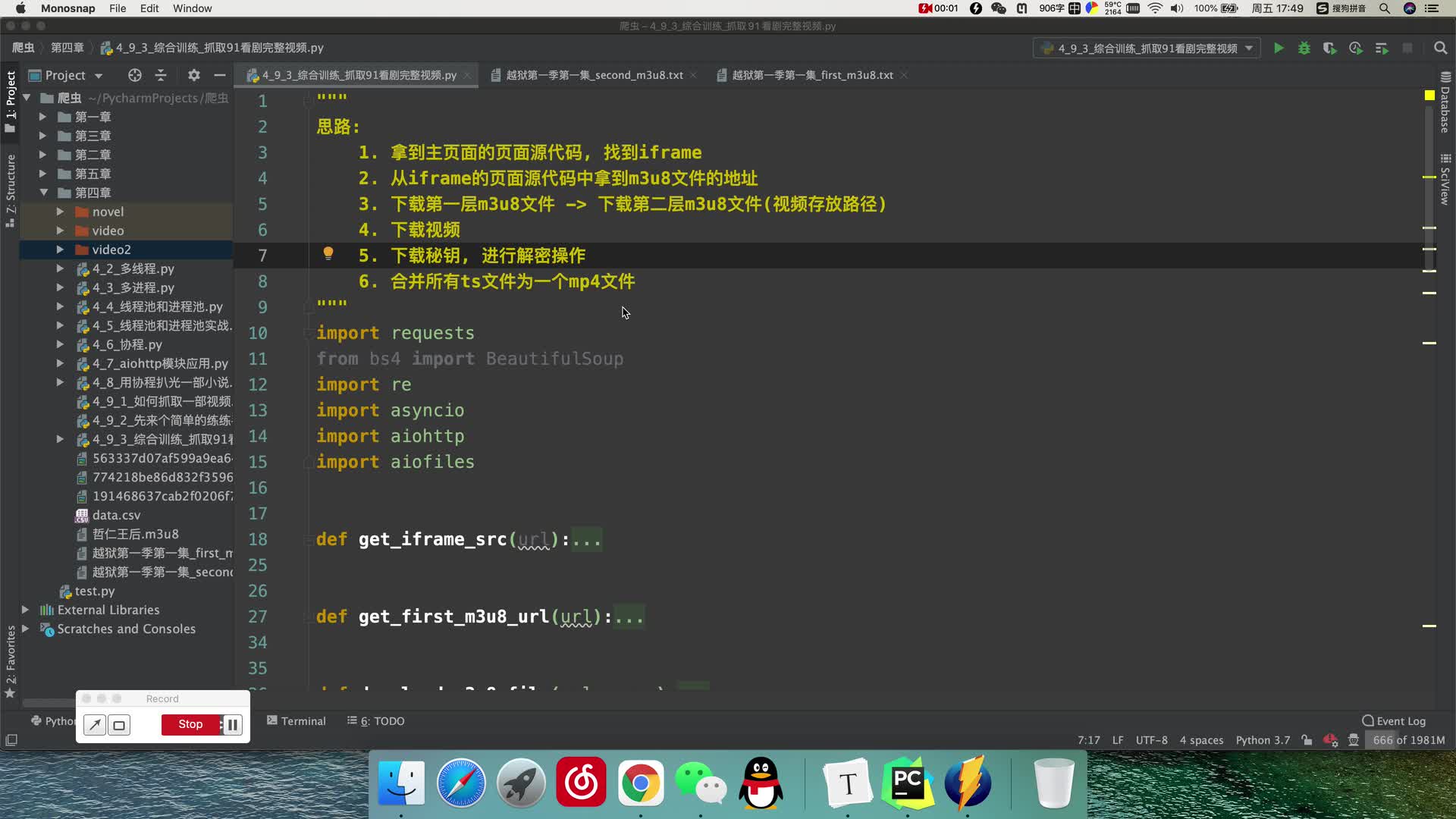Switch to 越狱第一季第一集_second_m3u8.txt tab
This screenshot has width=1456, height=819.
tap(594, 75)
